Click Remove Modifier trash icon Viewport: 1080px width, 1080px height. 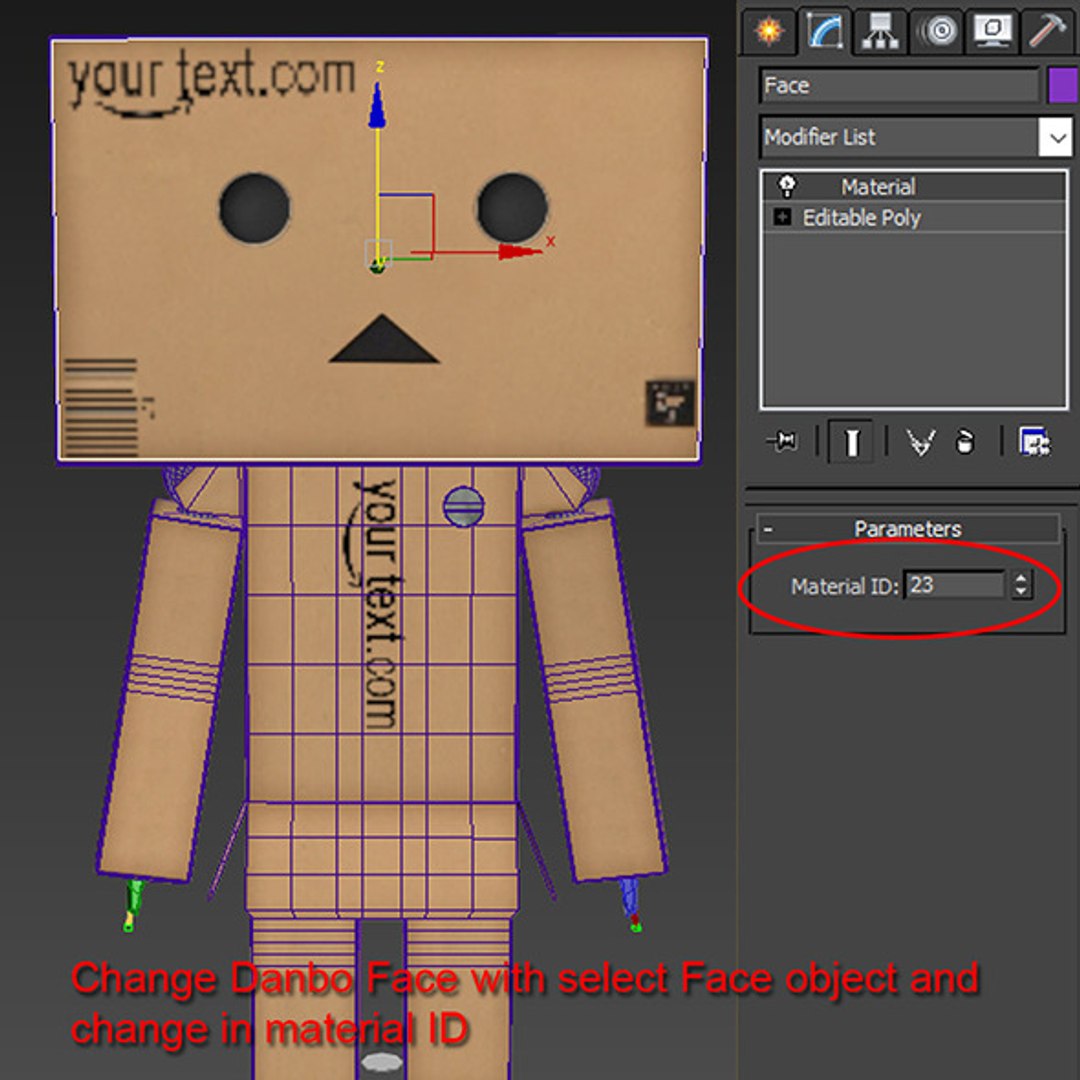966,442
